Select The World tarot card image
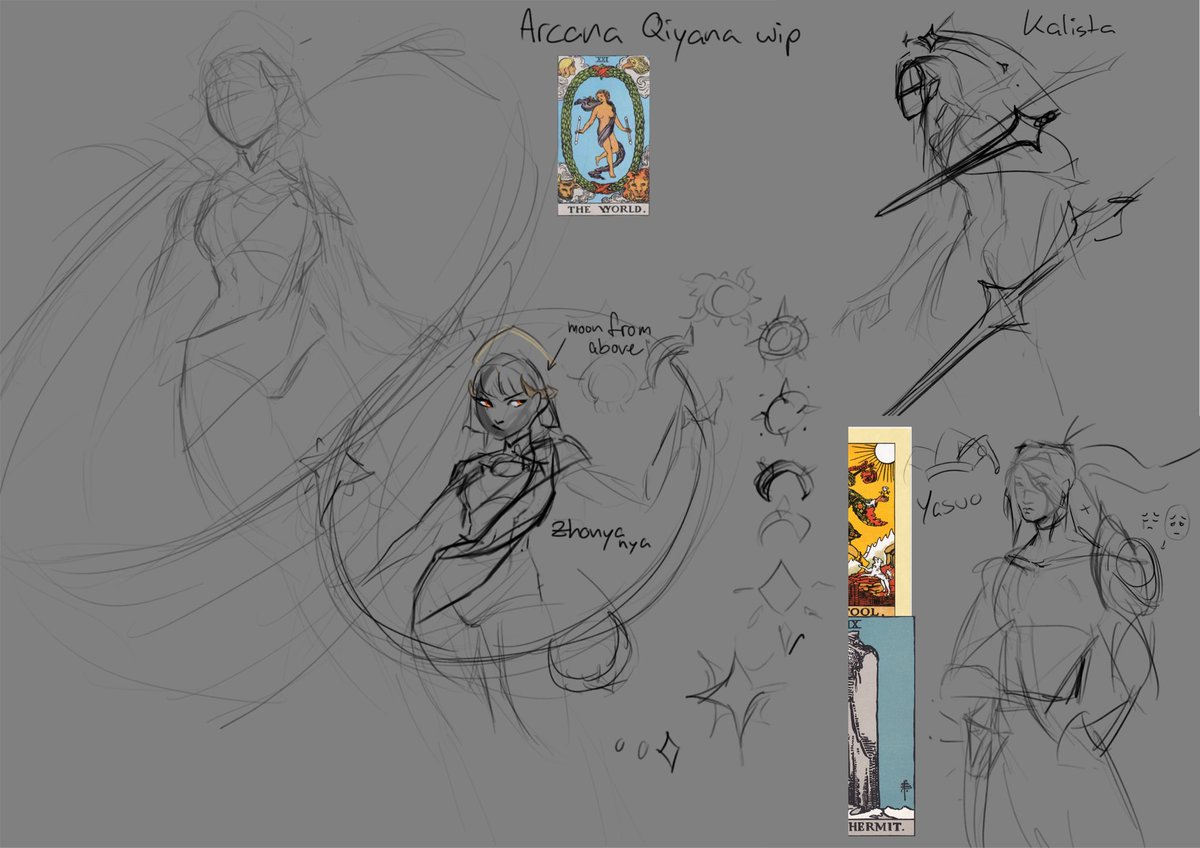Screen dimensions: 1200x848 [604, 136]
